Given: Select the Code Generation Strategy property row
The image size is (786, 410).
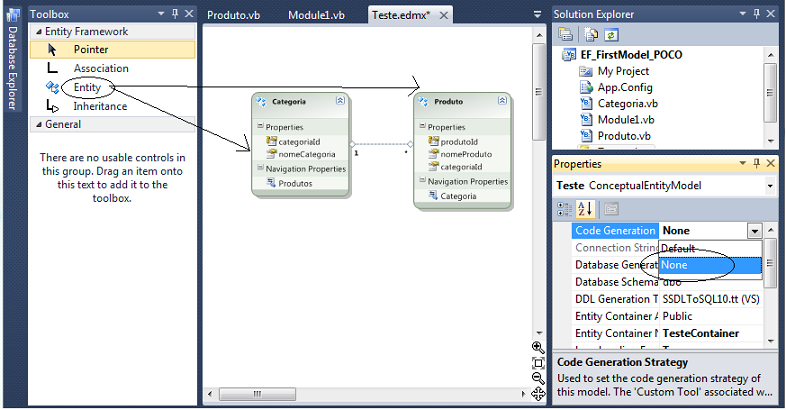Looking at the screenshot, I should click(615, 231).
